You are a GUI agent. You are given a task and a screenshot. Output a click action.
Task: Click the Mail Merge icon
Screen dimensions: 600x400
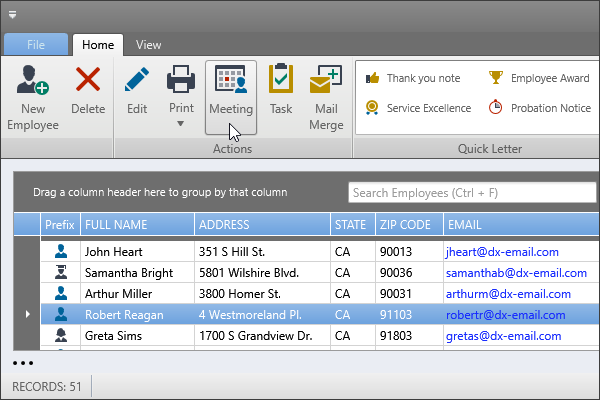(x=326, y=81)
